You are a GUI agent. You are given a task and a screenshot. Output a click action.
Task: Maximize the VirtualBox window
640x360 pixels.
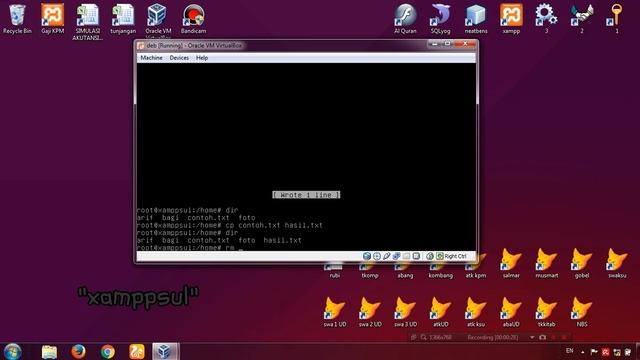click(x=448, y=44)
